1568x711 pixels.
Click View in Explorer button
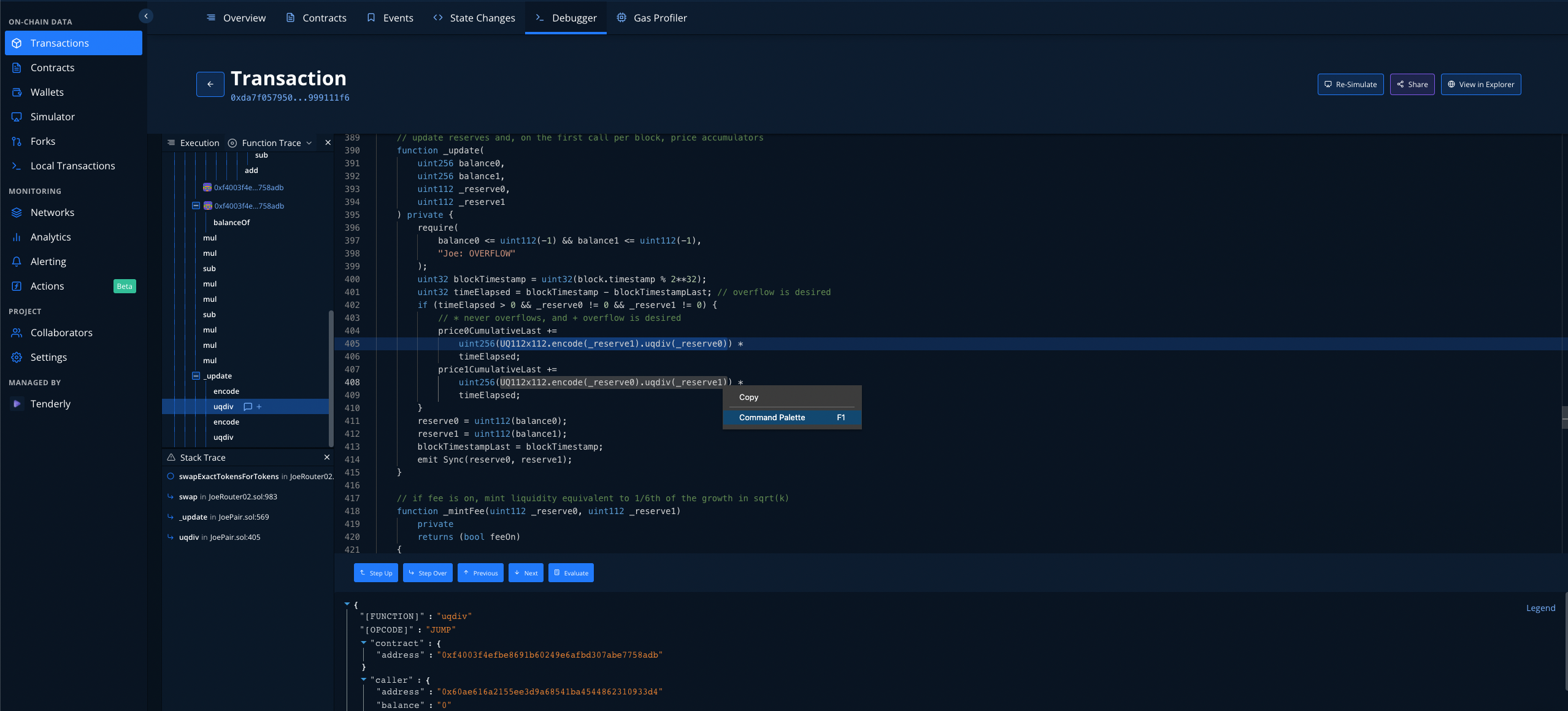tap(1481, 85)
